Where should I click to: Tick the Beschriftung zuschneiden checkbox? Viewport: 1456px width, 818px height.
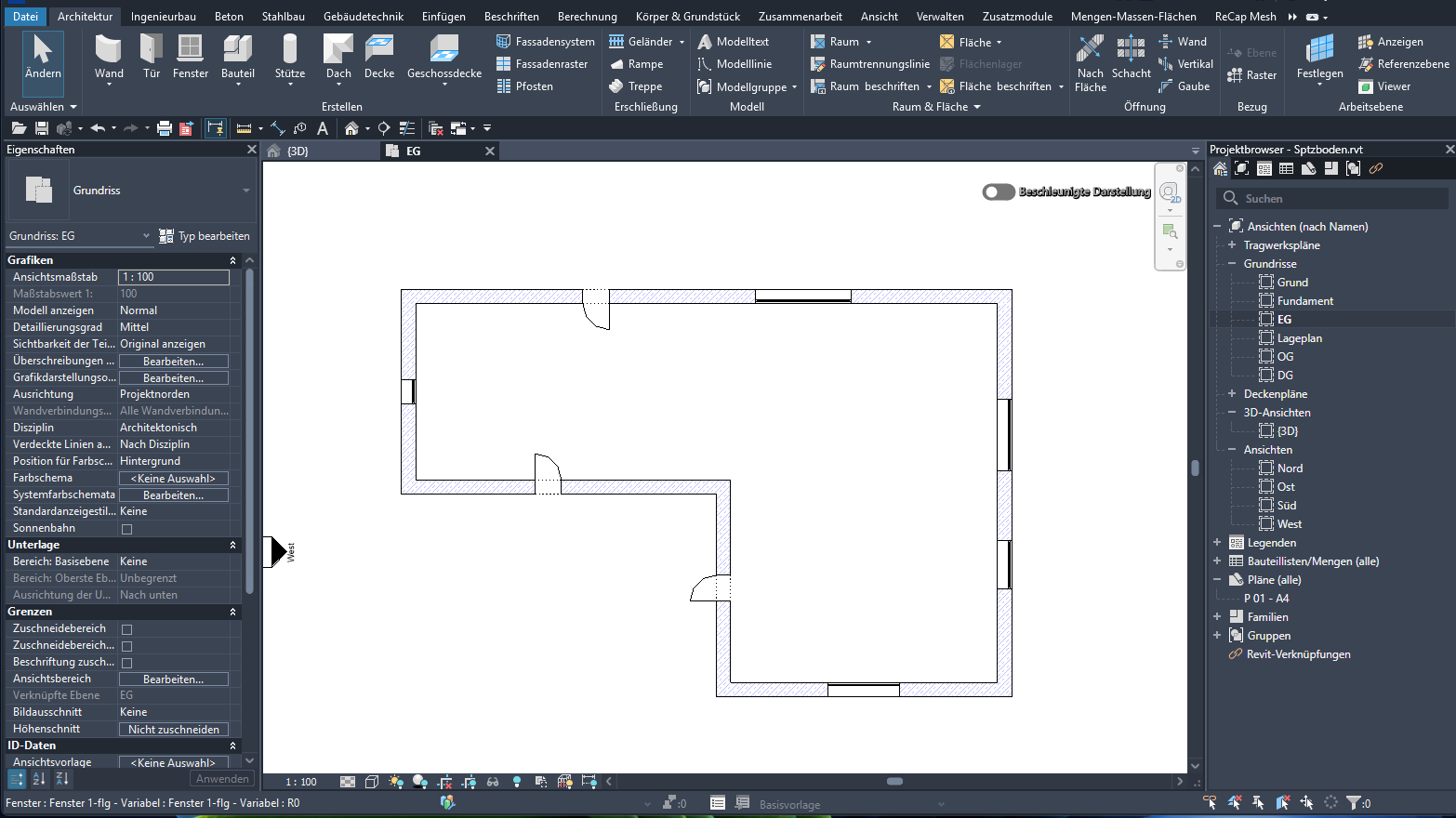pyautogui.click(x=127, y=663)
